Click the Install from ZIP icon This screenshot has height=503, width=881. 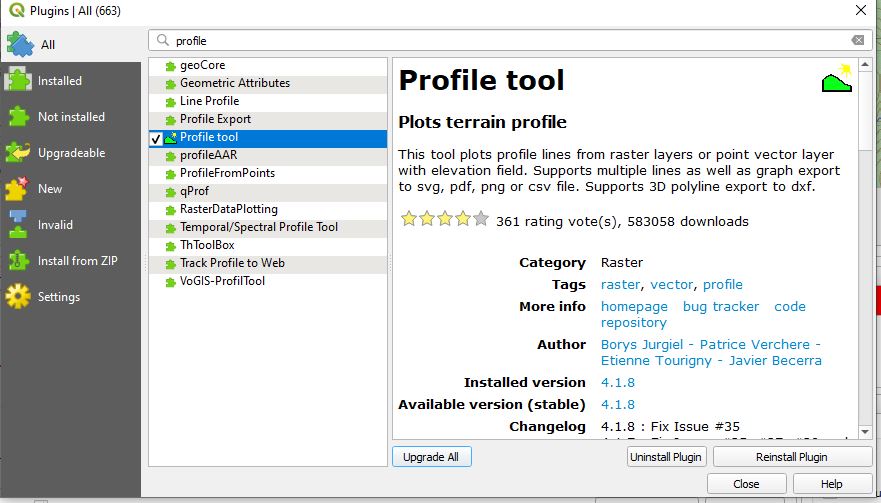pos(18,261)
